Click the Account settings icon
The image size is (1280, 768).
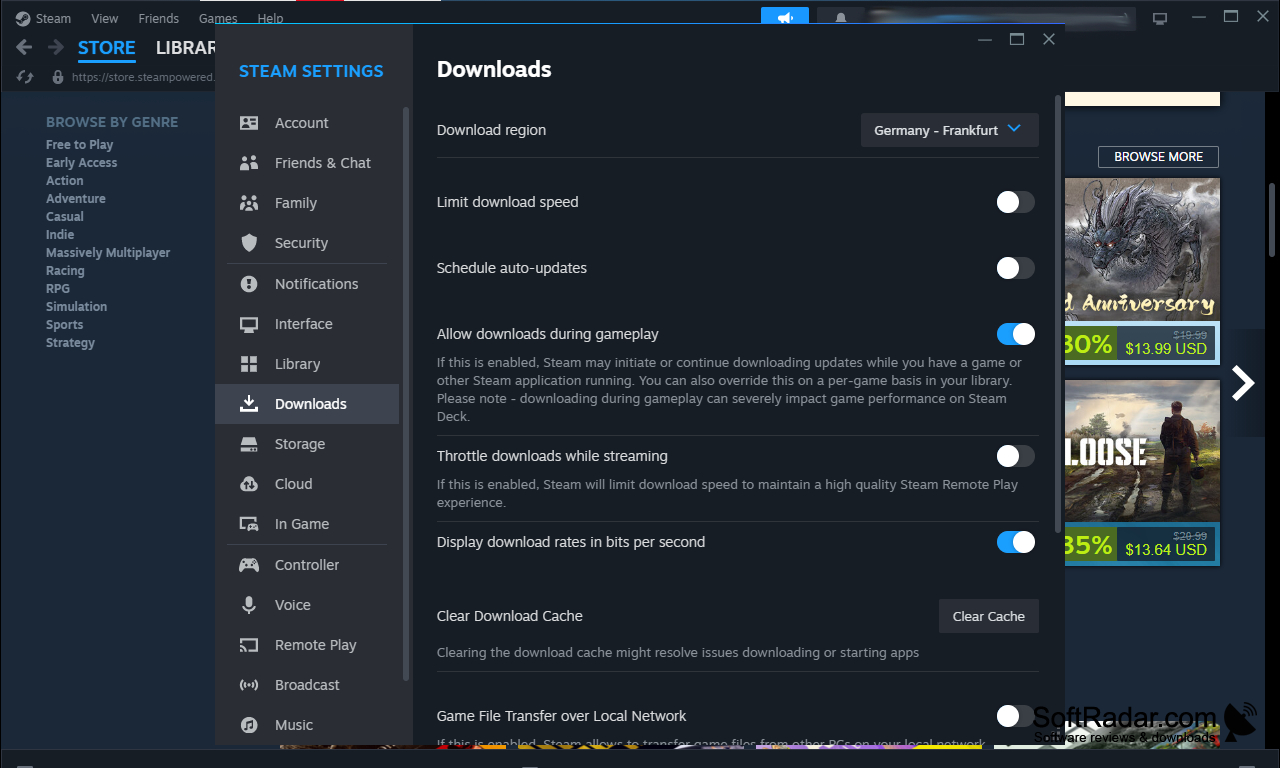tap(249, 123)
